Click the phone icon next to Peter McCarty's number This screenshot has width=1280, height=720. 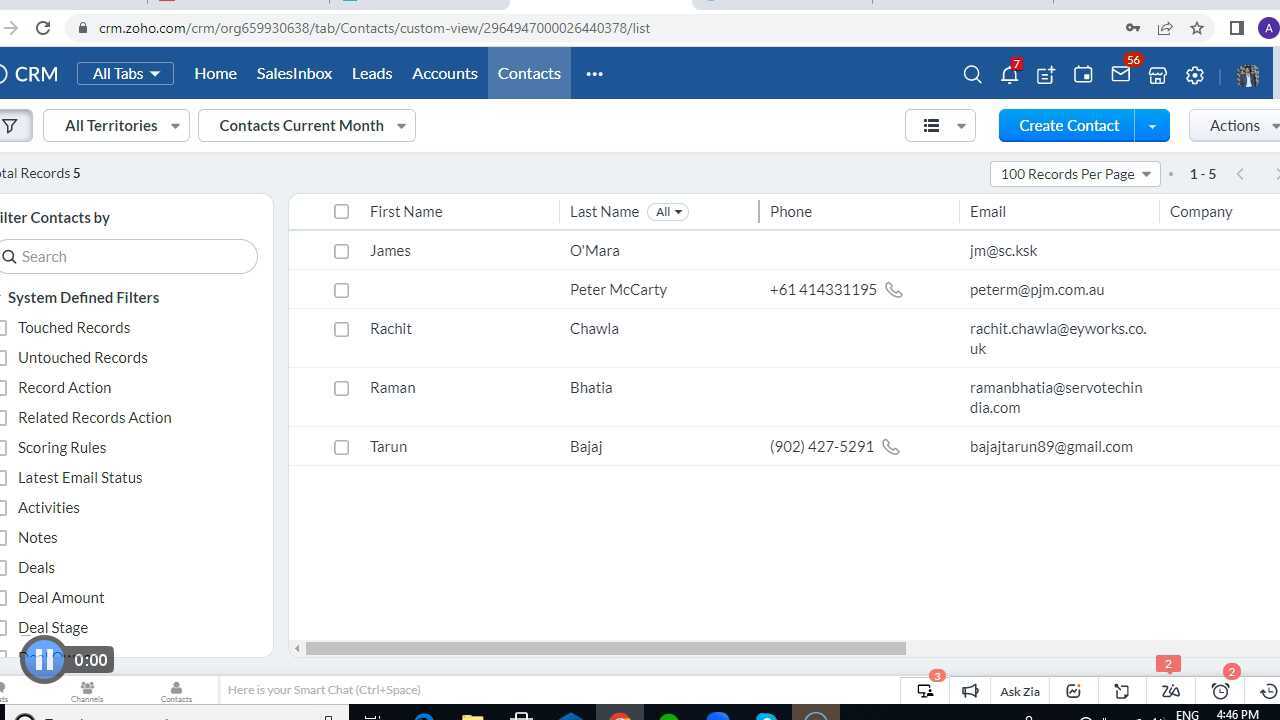click(893, 290)
